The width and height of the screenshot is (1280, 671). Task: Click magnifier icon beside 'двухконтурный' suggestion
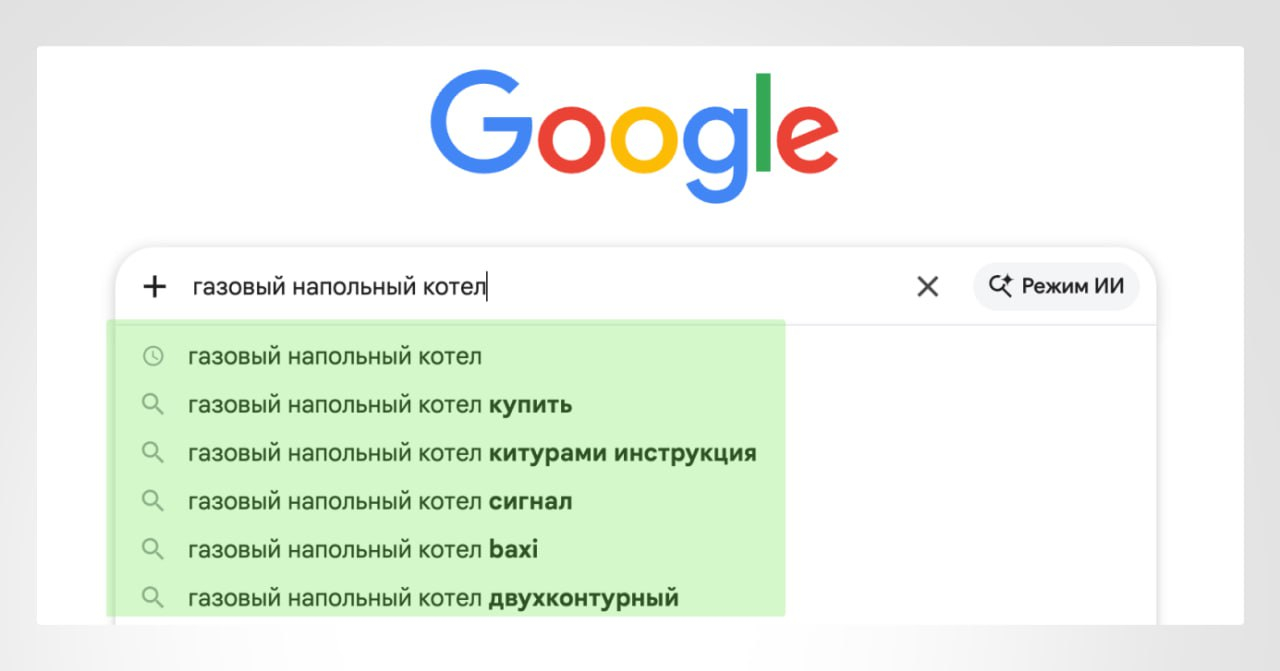[x=152, y=597]
